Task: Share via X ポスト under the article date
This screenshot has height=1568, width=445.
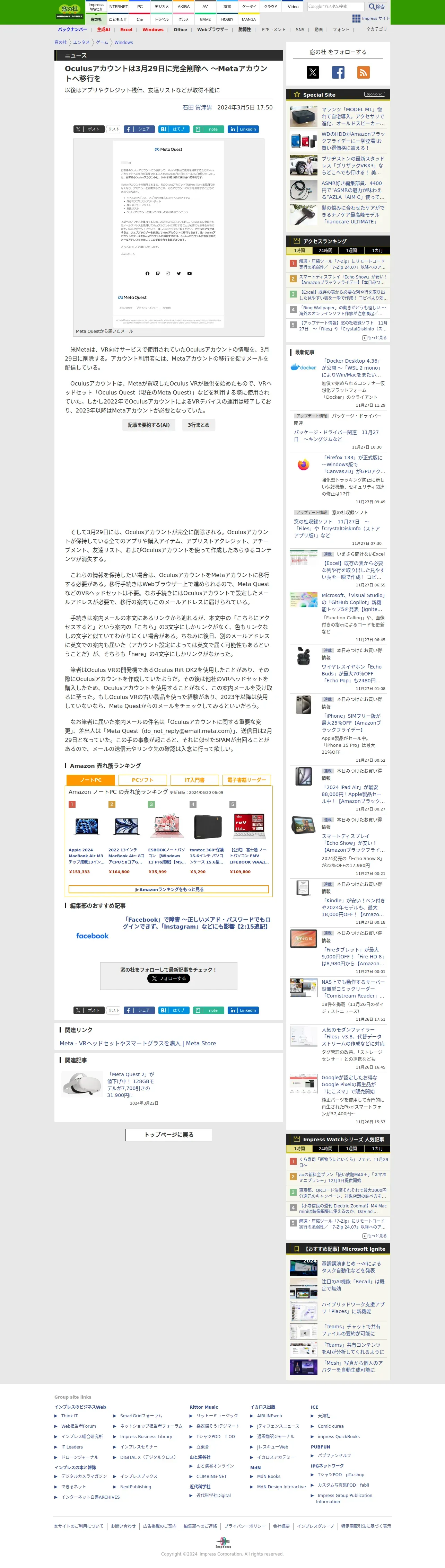Action: 88,129
